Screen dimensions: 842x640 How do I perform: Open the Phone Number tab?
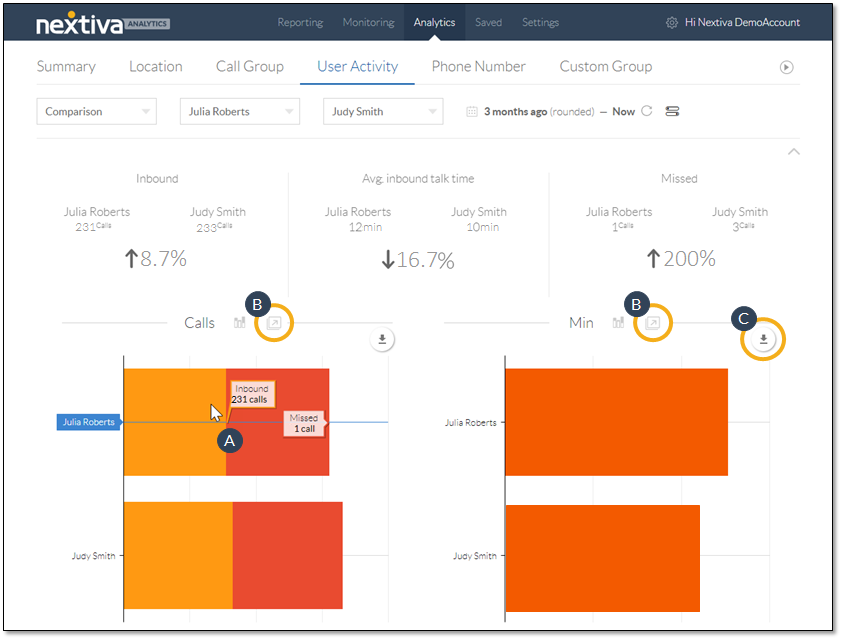coord(478,67)
